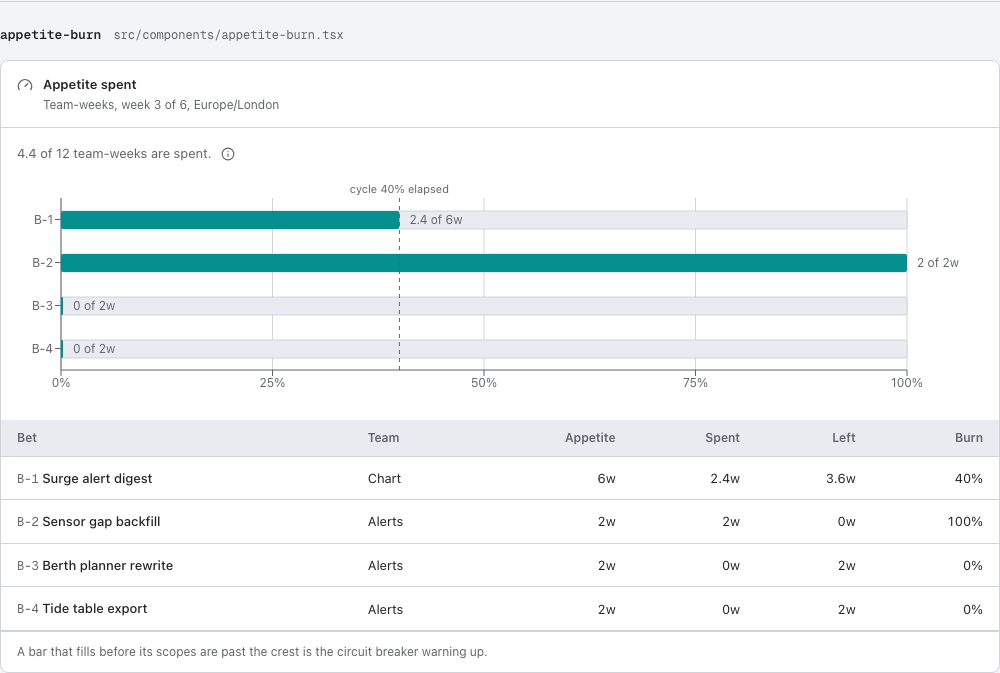
Task: Click the 'Team-weeks, week 3 of 6' subtitle
Action: pos(161,105)
